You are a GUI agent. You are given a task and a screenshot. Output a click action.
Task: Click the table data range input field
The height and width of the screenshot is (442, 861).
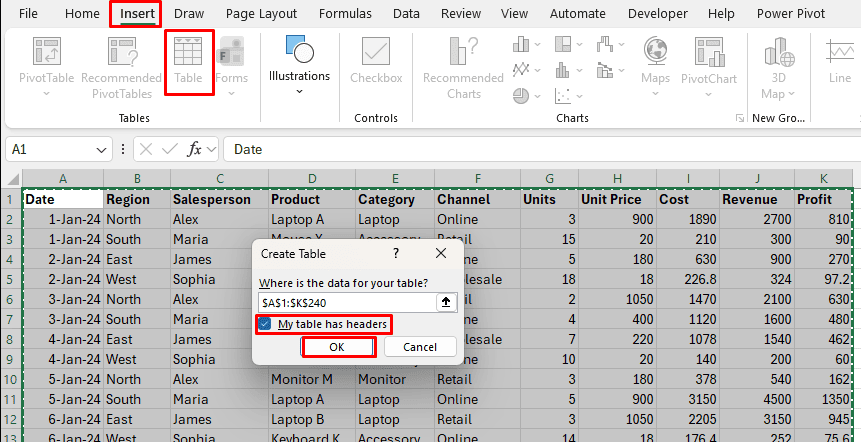[x=346, y=301]
